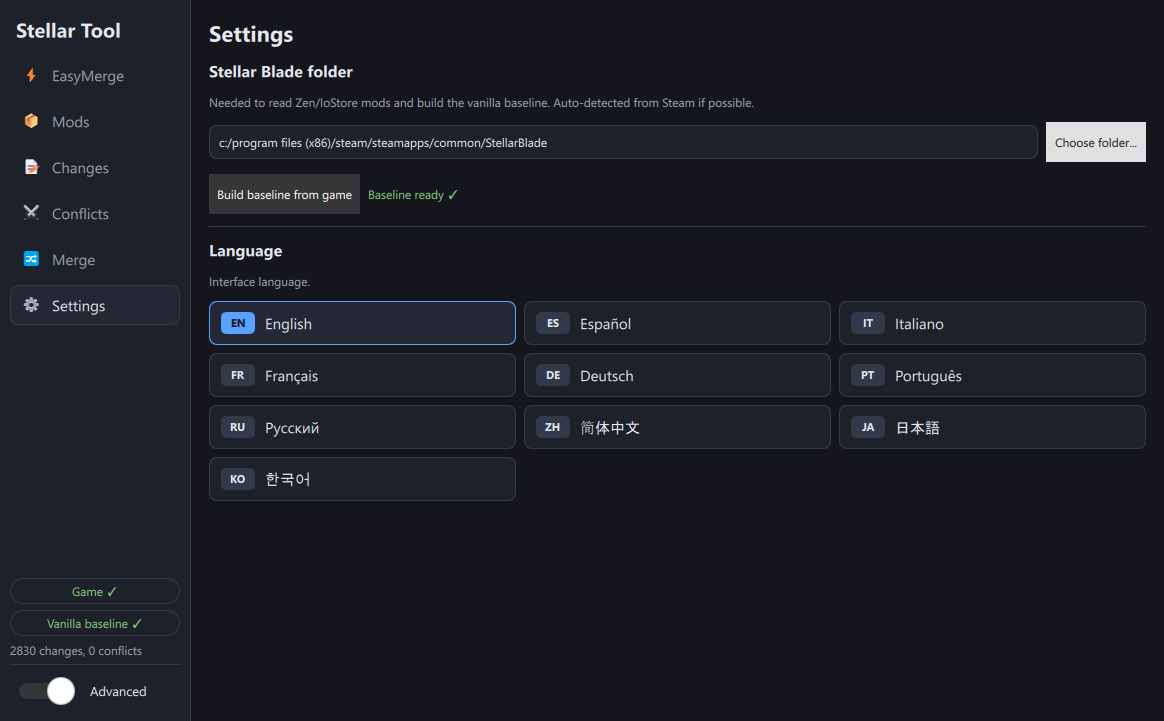The width and height of the screenshot is (1164, 721).
Task: Click the Changes document icon
Action: click(31, 167)
